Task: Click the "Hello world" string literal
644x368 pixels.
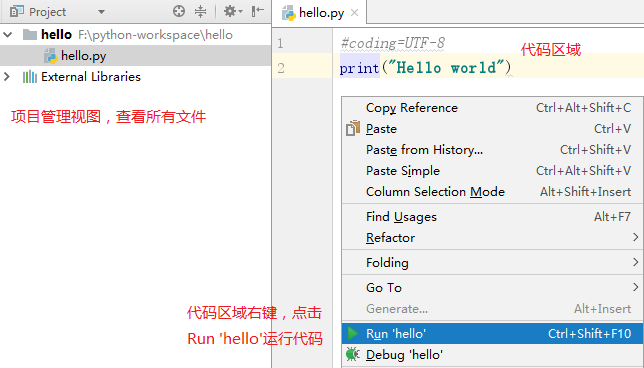Action: point(446,67)
